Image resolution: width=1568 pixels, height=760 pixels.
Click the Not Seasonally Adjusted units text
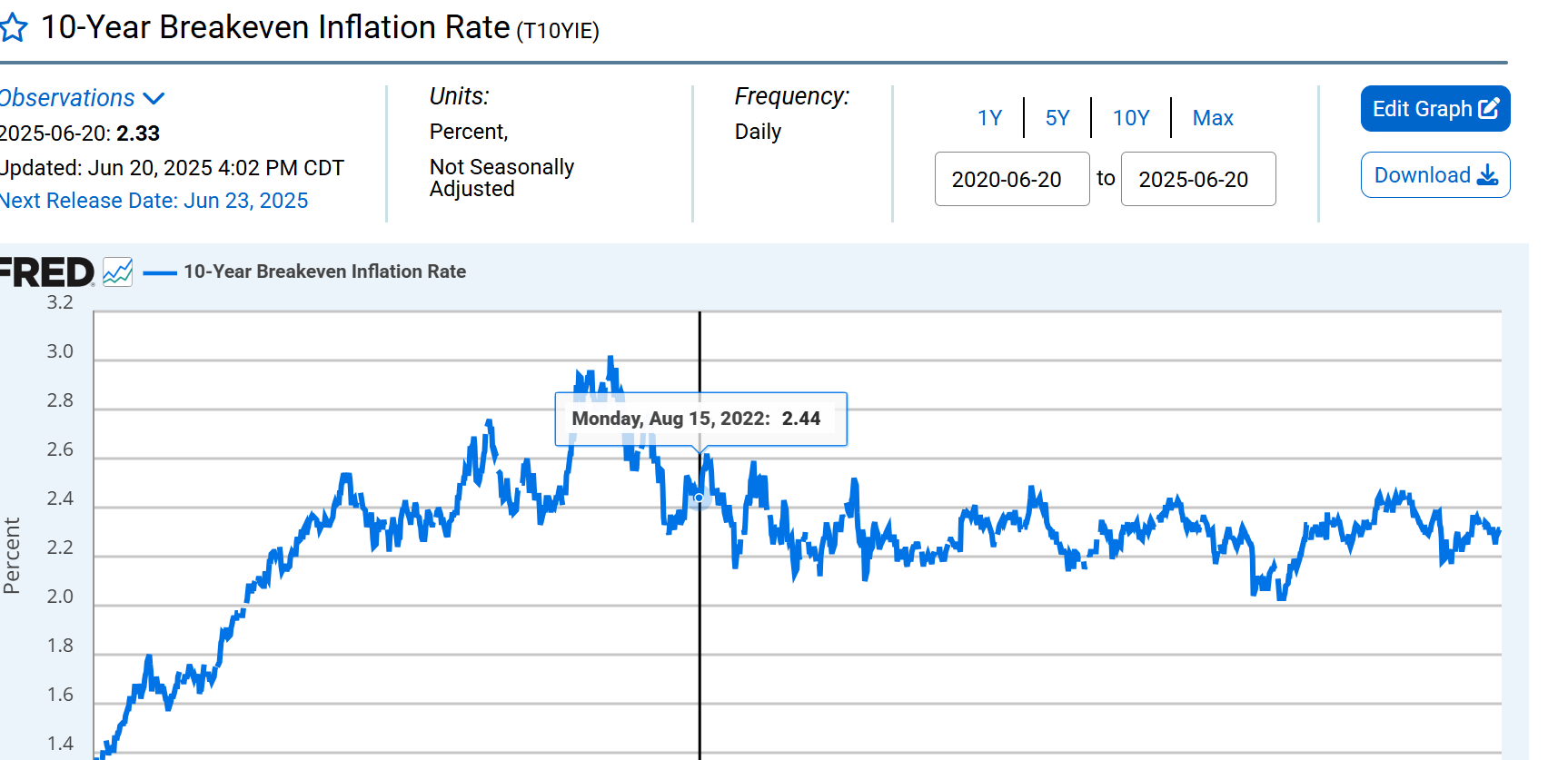pos(501,178)
